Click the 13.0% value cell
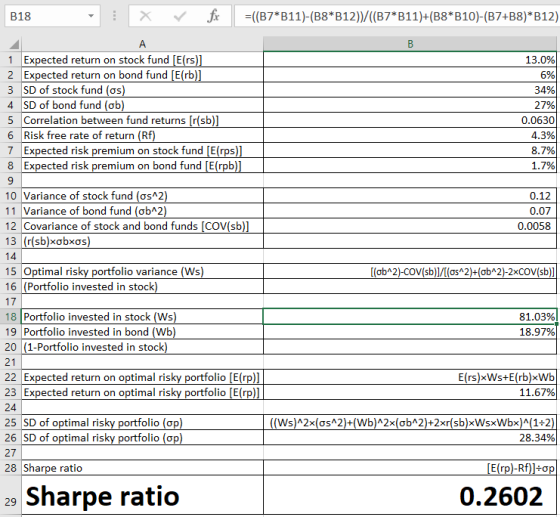This screenshot has height=517, width=560. (410, 60)
